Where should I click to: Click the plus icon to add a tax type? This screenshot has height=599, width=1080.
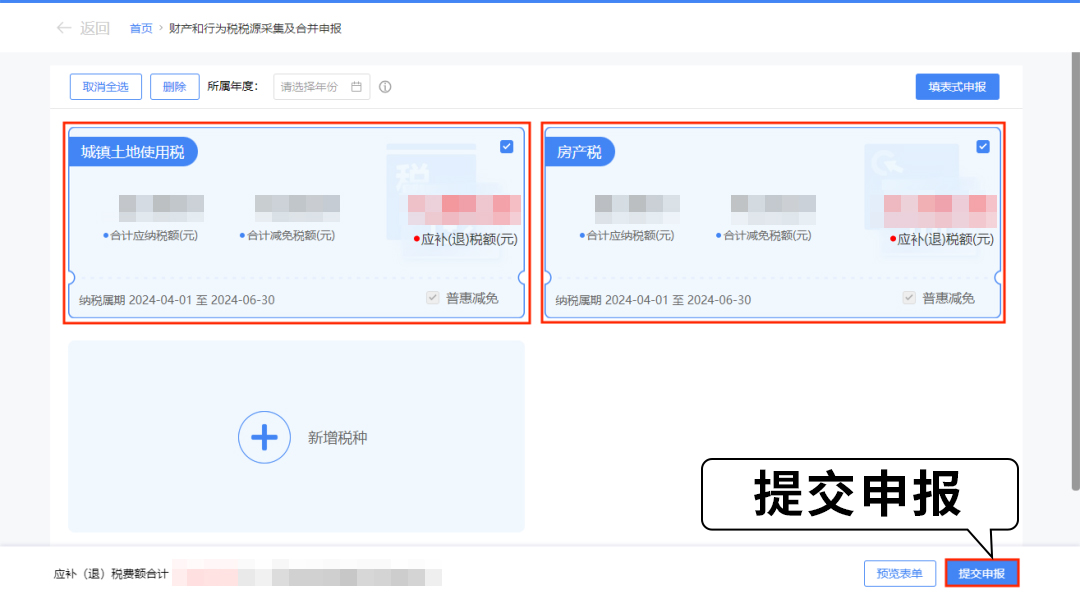tap(263, 437)
